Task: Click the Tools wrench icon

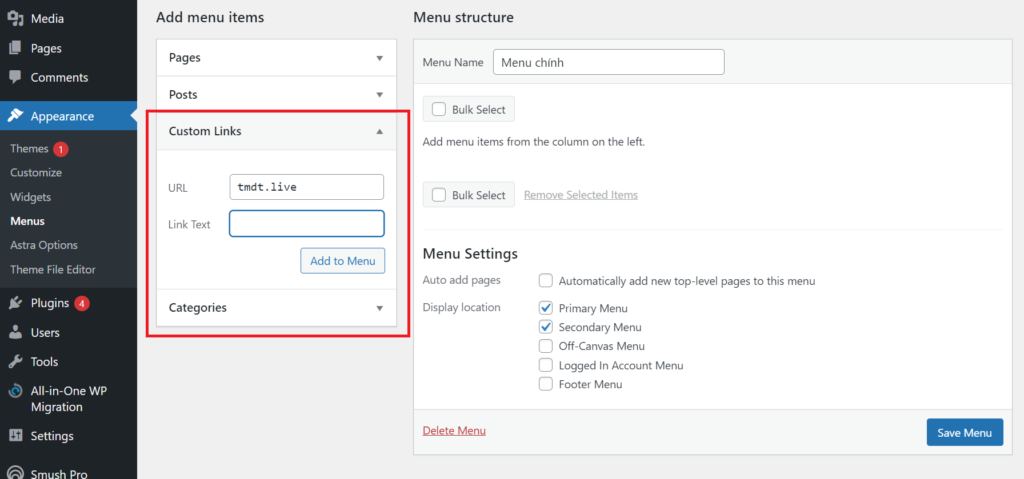Action: click(x=16, y=362)
